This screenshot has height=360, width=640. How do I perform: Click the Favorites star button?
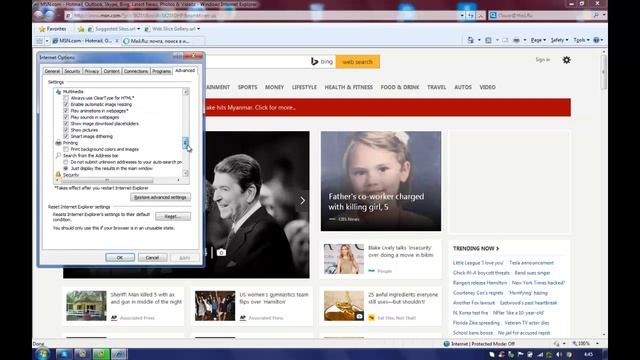pyautogui.click(x=52, y=29)
